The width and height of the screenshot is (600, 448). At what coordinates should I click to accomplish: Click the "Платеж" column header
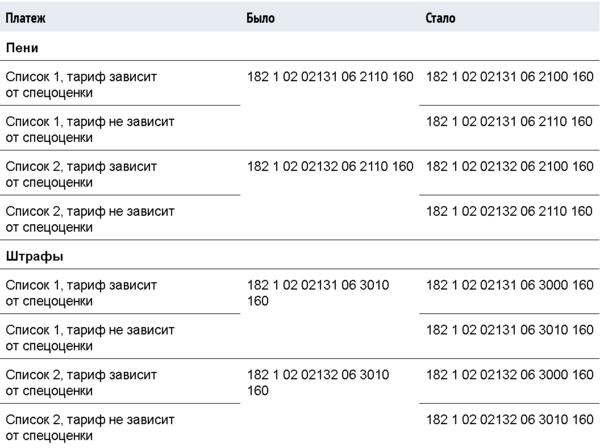click(26, 19)
